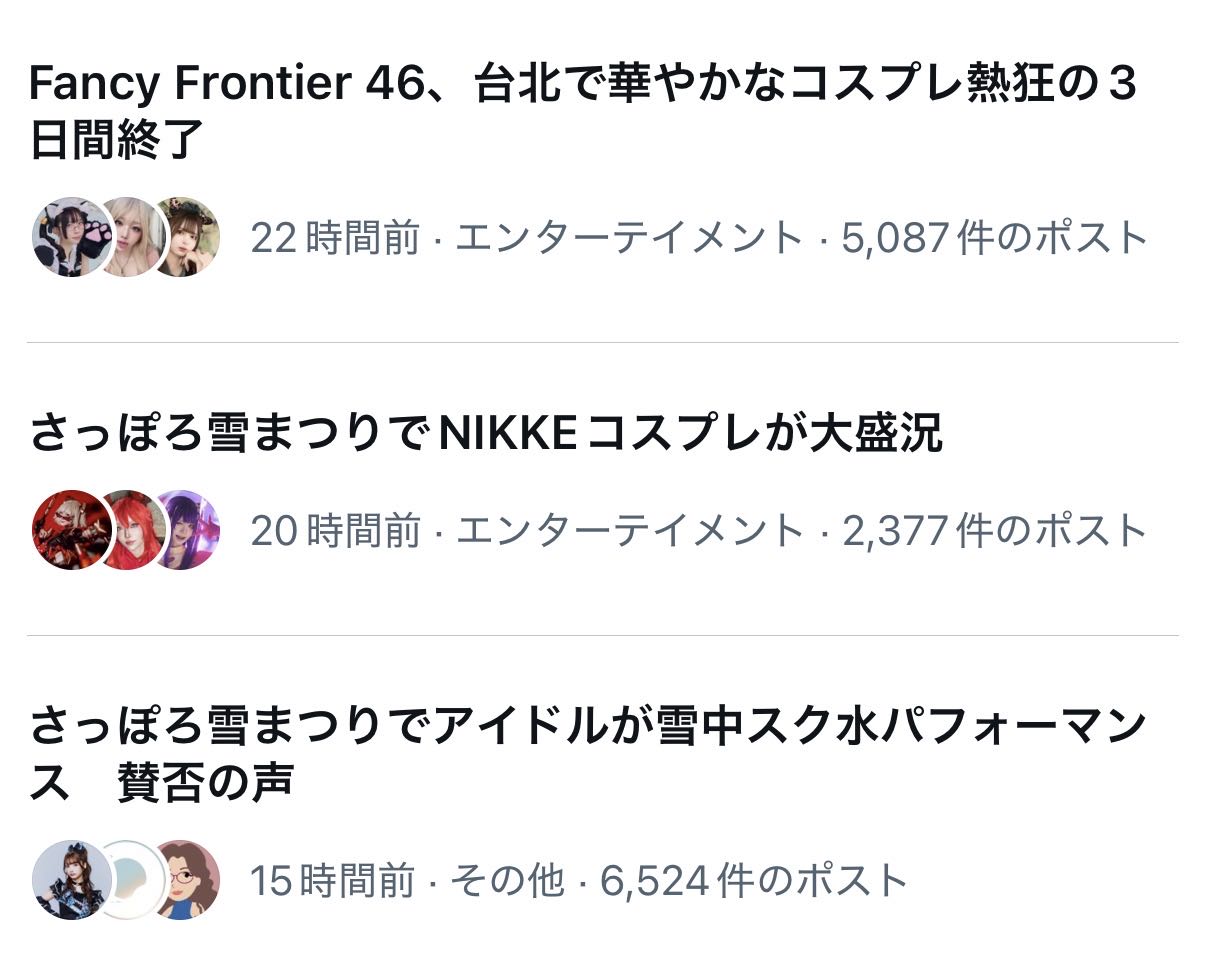Tap the pale blue blank avatar
The height and width of the screenshot is (966, 1206).
point(132,880)
